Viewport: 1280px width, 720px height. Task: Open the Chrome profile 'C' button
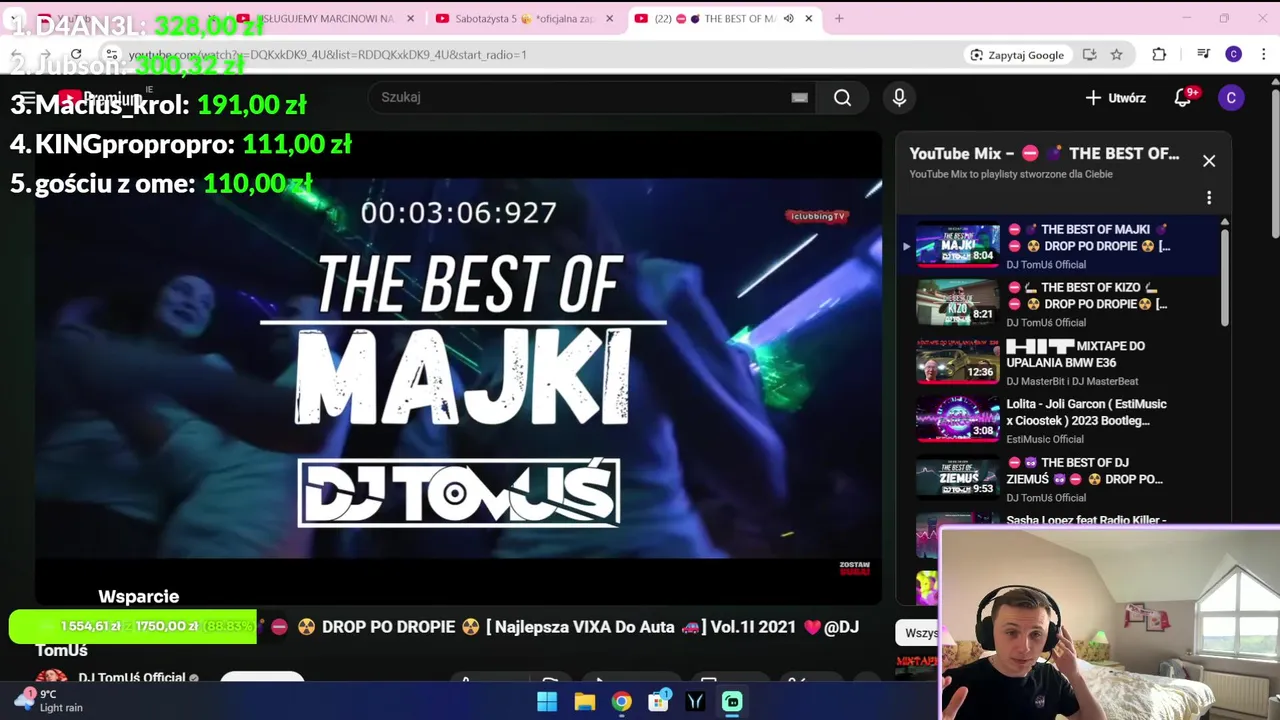pyautogui.click(x=1234, y=55)
